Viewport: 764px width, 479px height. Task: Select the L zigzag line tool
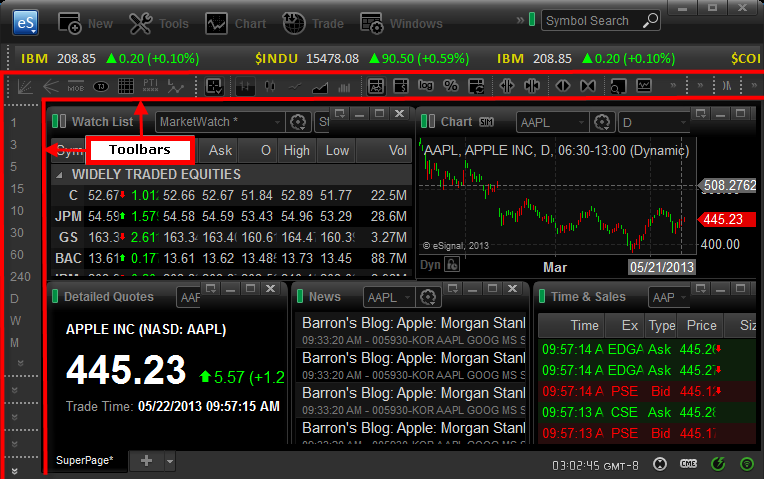[175, 87]
